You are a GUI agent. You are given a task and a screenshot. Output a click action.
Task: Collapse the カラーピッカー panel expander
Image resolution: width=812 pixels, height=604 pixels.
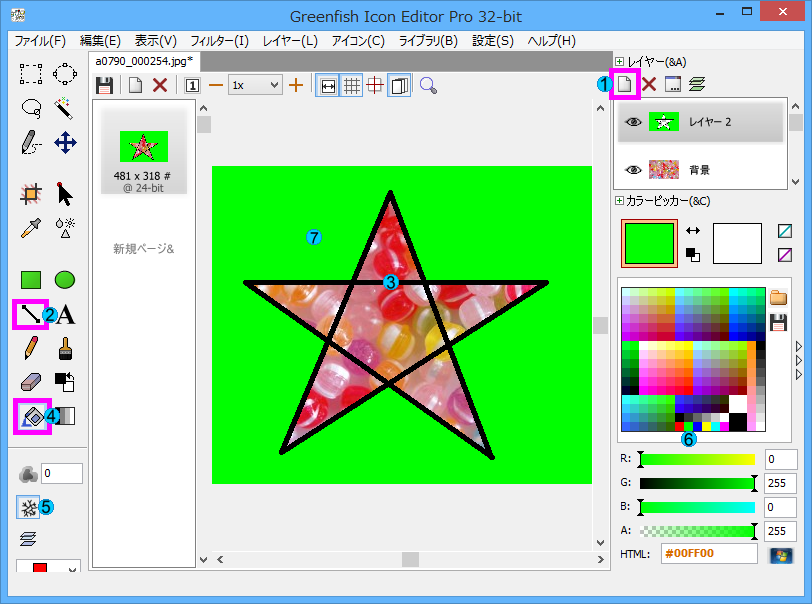[x=620, y=201]
